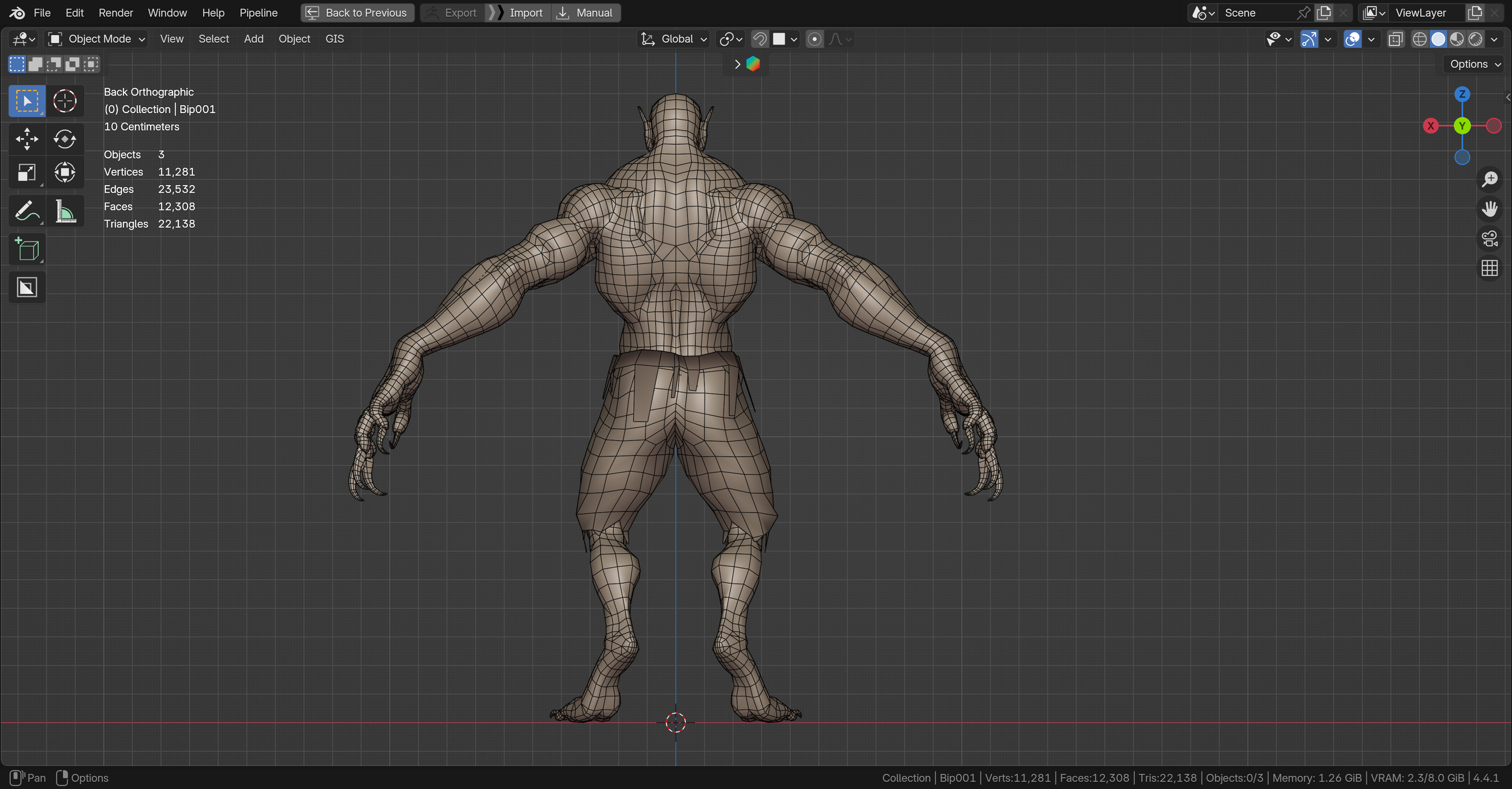
Task: Open the Pipeline menu
Action: [x=258, y=13]
